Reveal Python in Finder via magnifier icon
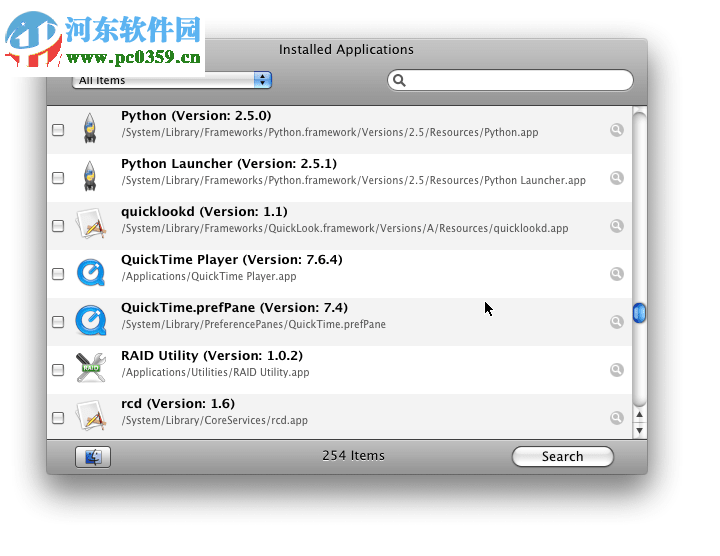The height and width of the screenshot is (556, 720). [617, 130]
